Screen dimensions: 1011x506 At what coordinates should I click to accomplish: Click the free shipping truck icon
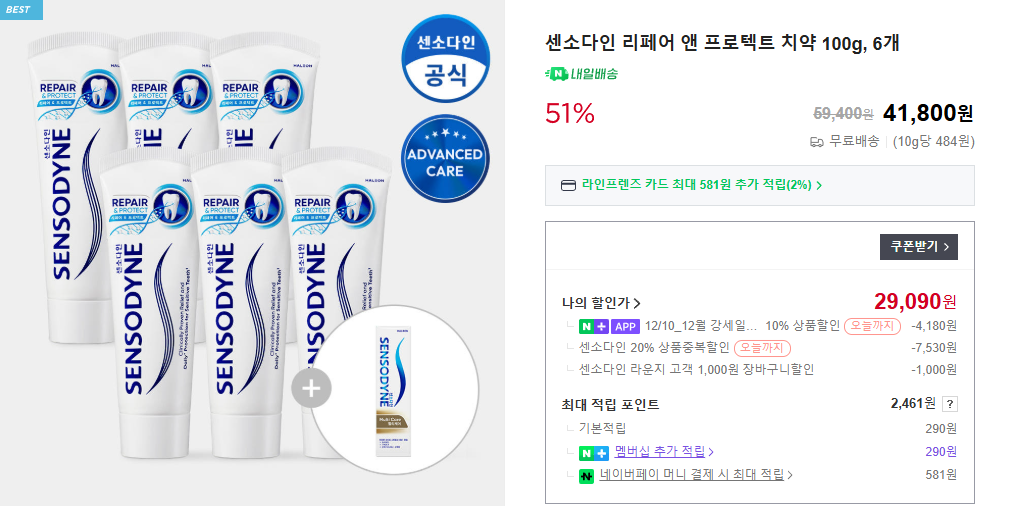tap(816, 141)
